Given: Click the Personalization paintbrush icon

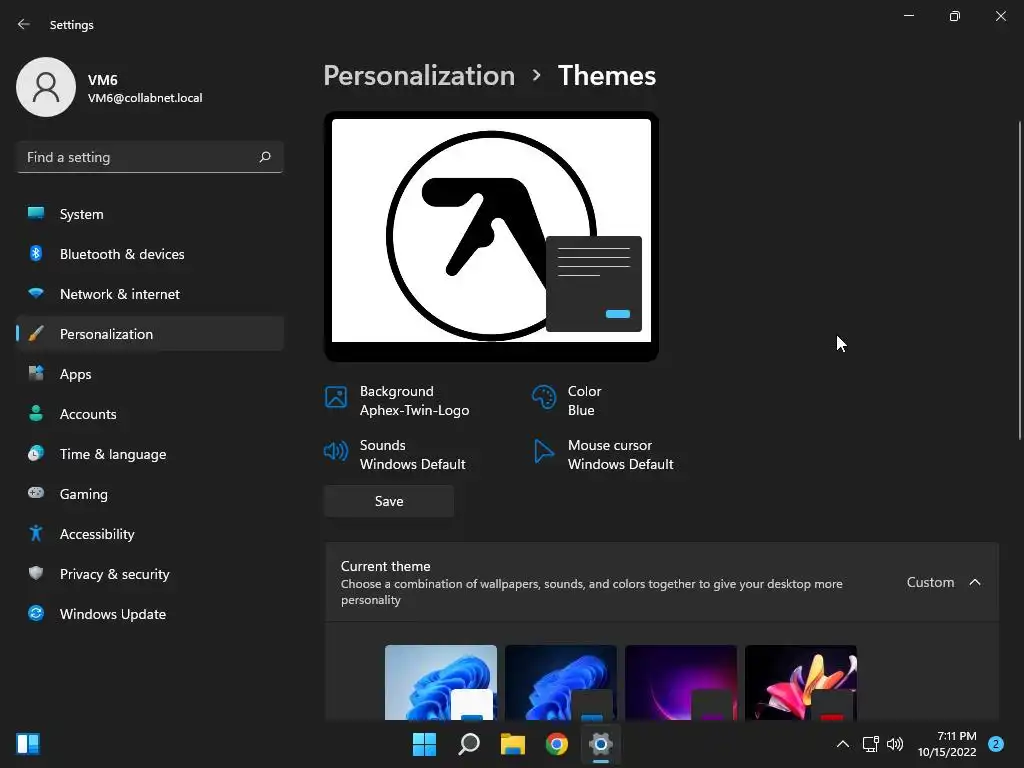Looking at the screenshot, I should (x=36, y=334).
